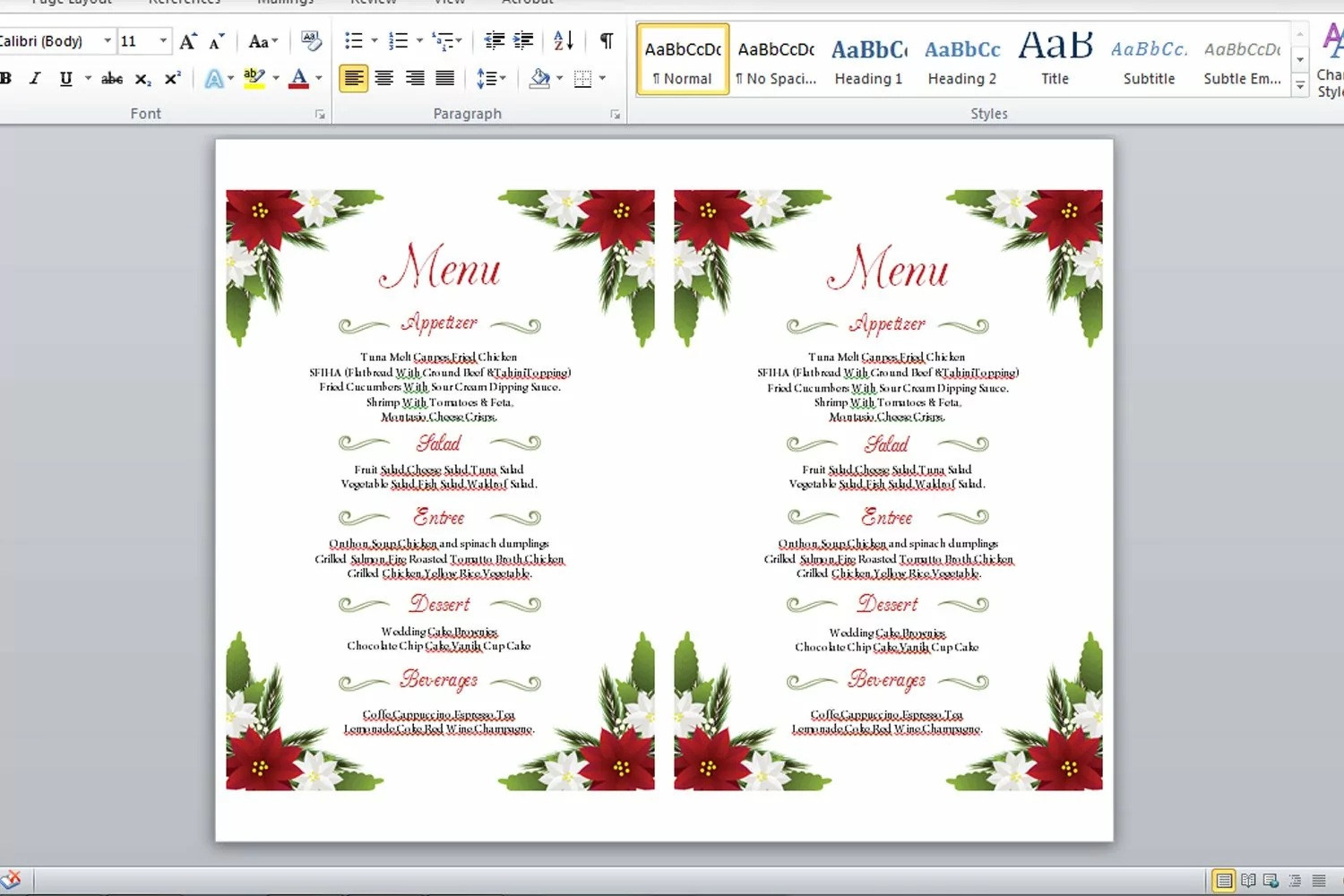Toggle underline formatting
The height and width of the screenshot is (896, 1344).
click(x=65, y=79)
